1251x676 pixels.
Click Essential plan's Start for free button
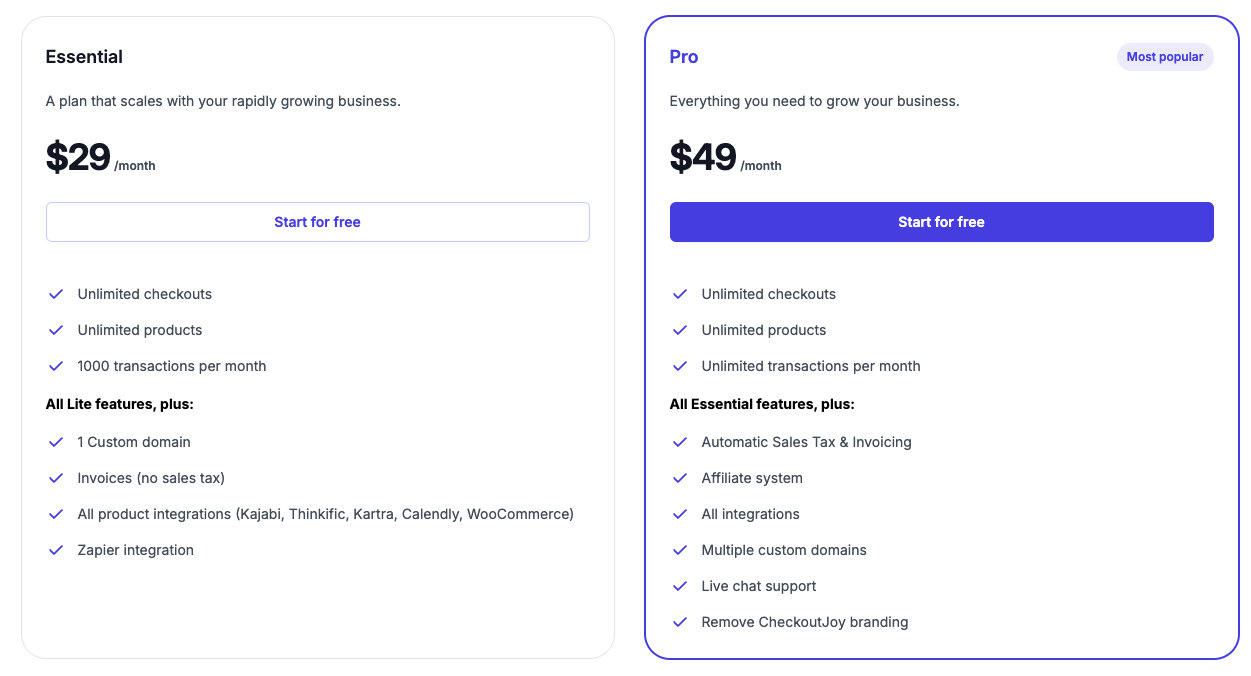tap(317, 222)
